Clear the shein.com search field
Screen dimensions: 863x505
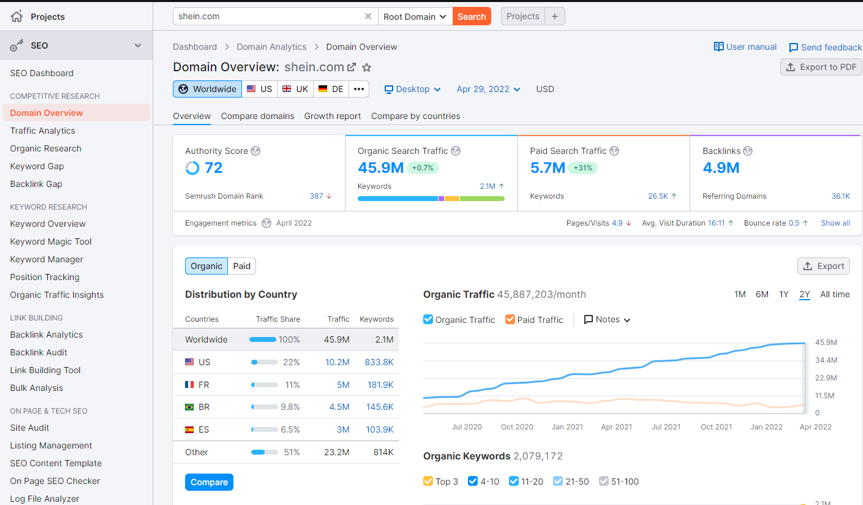coord(368,17)
